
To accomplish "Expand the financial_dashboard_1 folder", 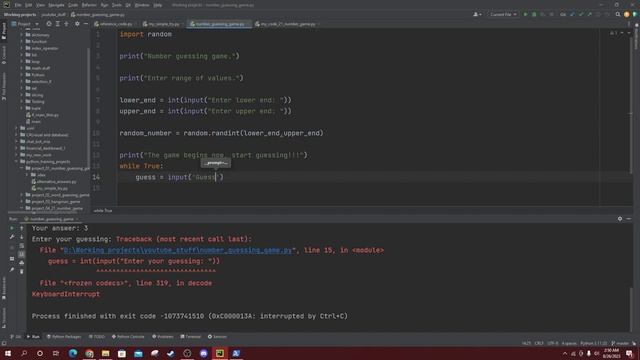I will pyautogui.click(x=16, y=148).
